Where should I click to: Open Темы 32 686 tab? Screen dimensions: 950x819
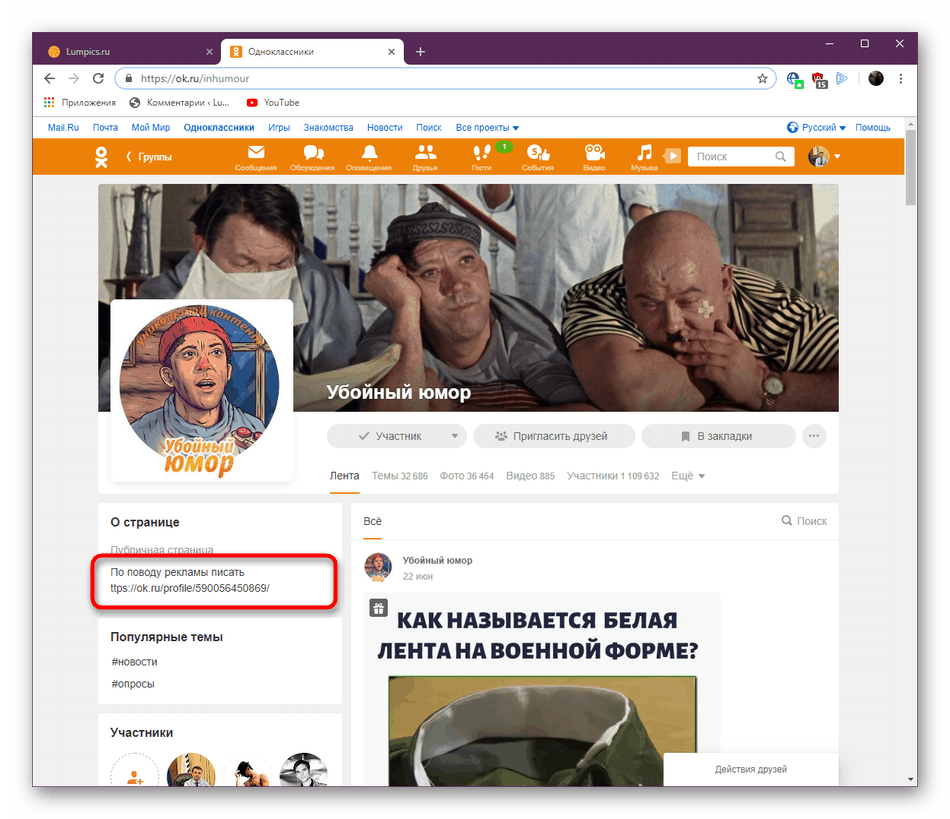click(399, 476)
